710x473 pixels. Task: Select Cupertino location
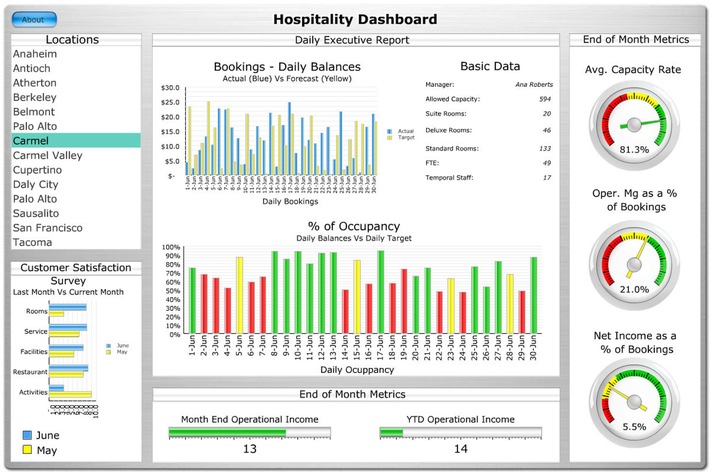click(x=76, y=170)
